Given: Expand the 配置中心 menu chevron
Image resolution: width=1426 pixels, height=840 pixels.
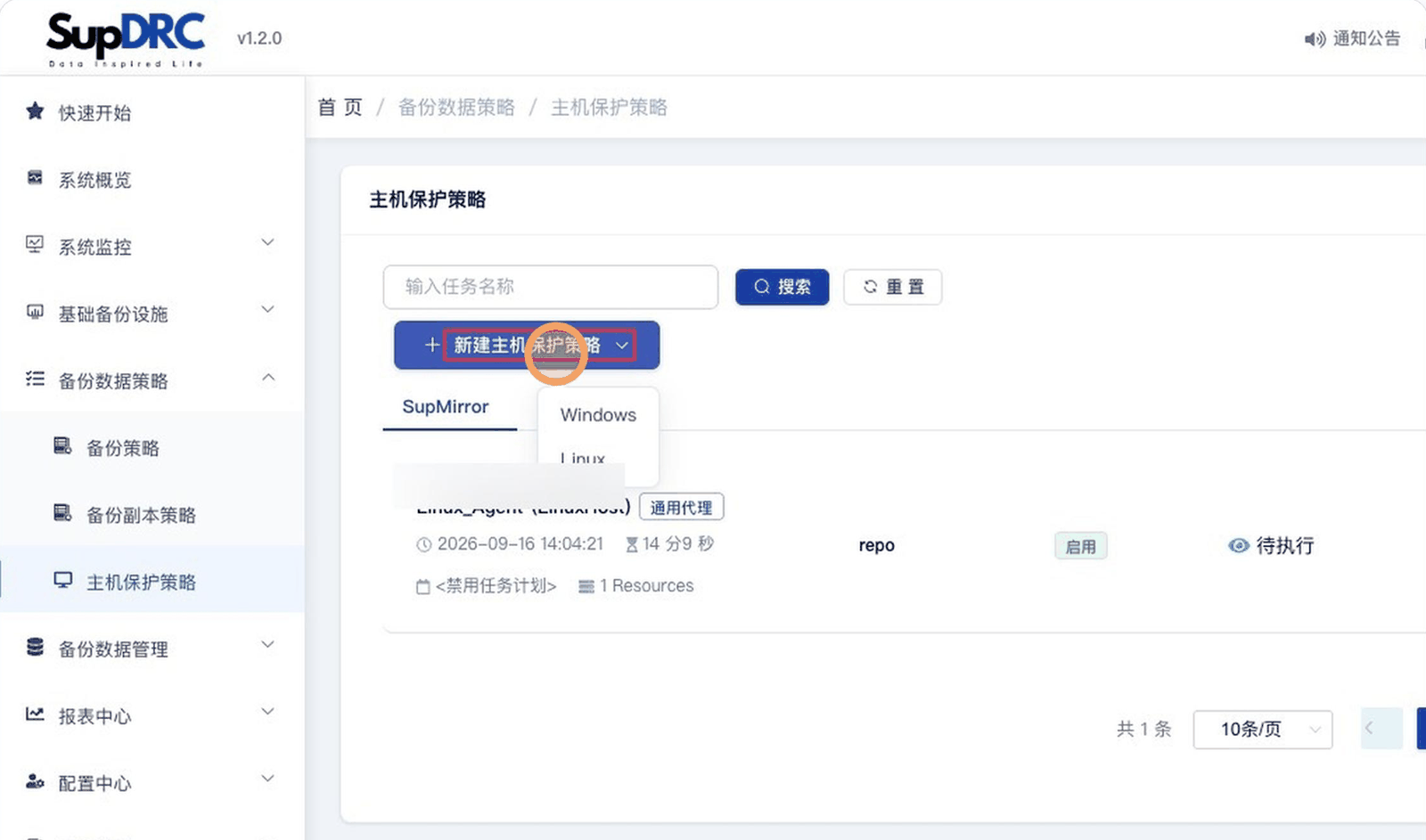Looking at the screenshot, I should 267,779.
